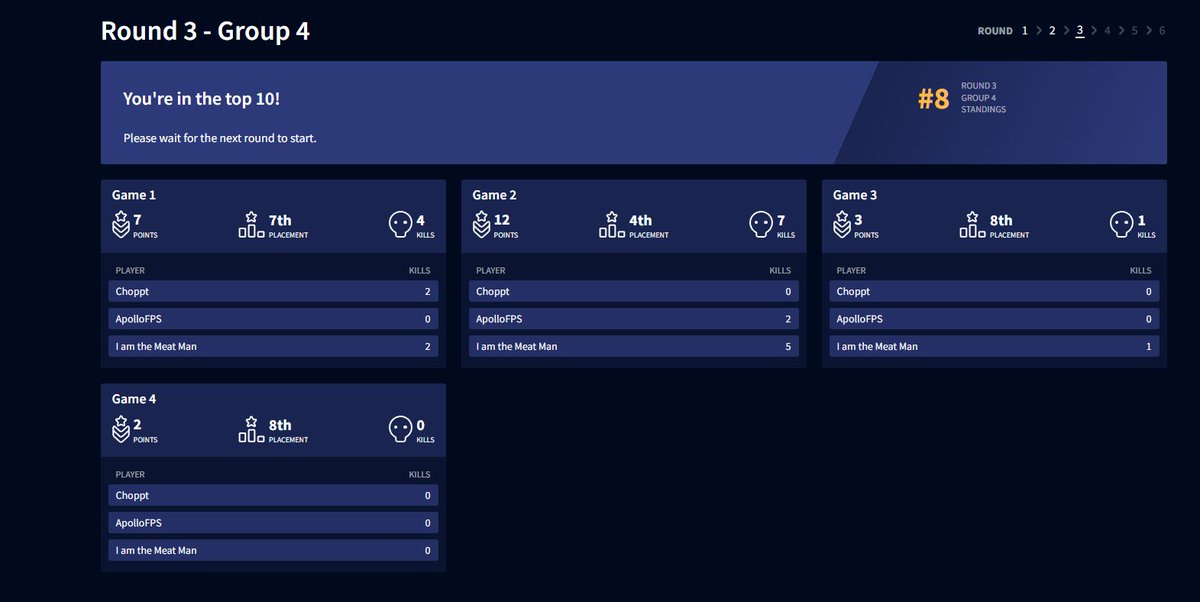Click the ROUND label in pagination
Viewport: 1200px width, 602px height.
click(x=995, y=31)
